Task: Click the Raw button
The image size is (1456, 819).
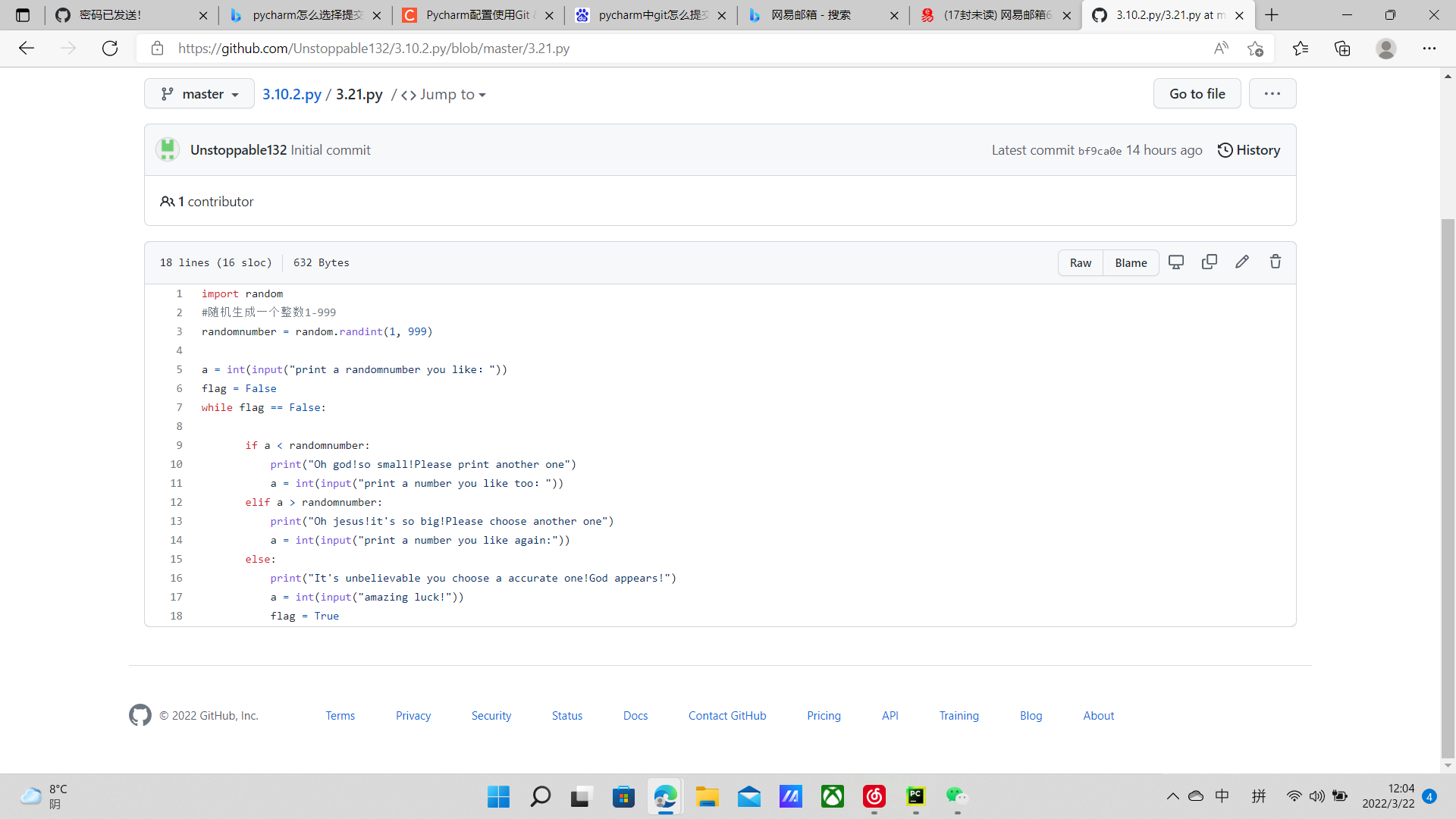Action: (1081, 263)
